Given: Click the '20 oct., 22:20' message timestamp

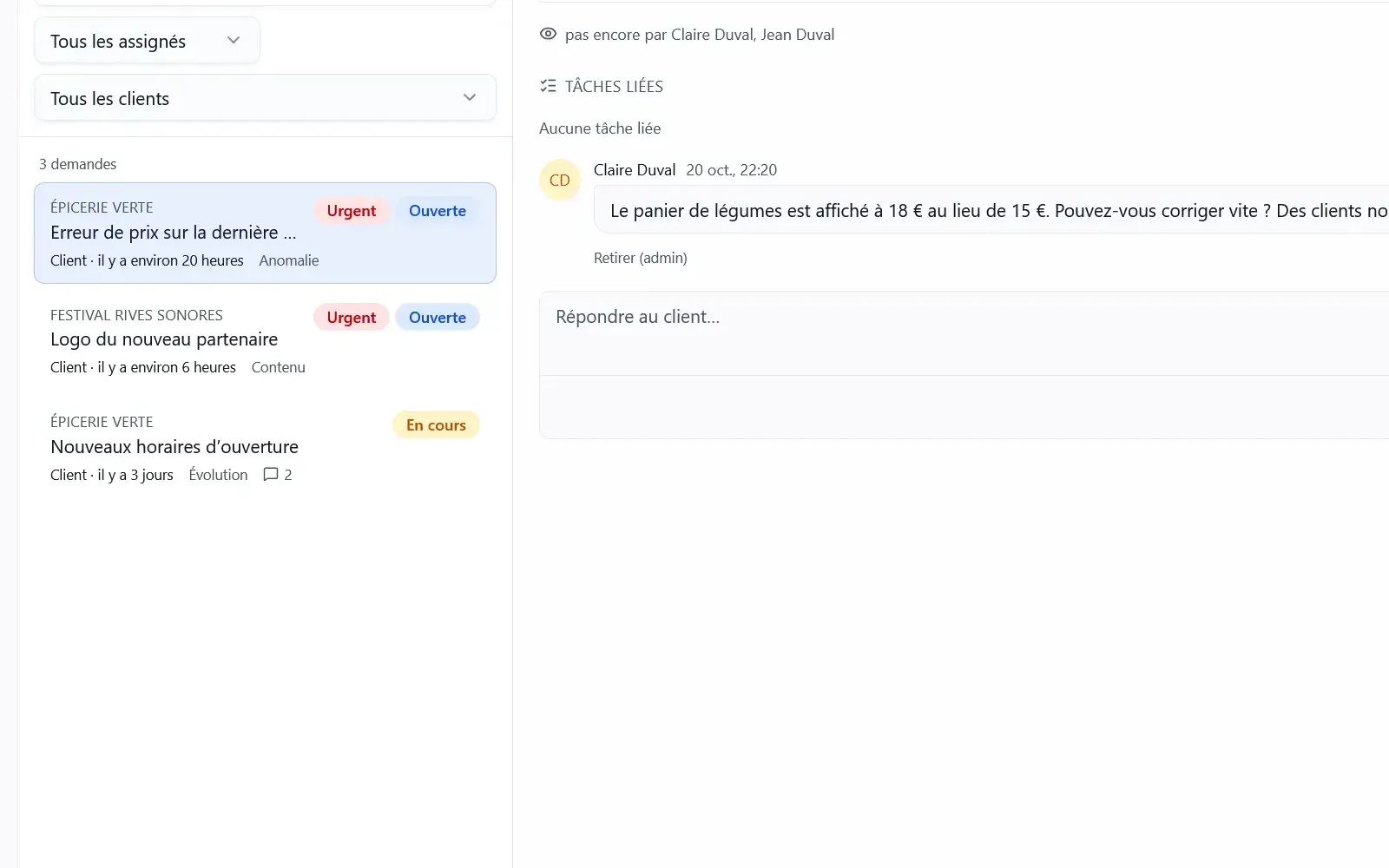Looking at the screenshot, I should [732, 170].
